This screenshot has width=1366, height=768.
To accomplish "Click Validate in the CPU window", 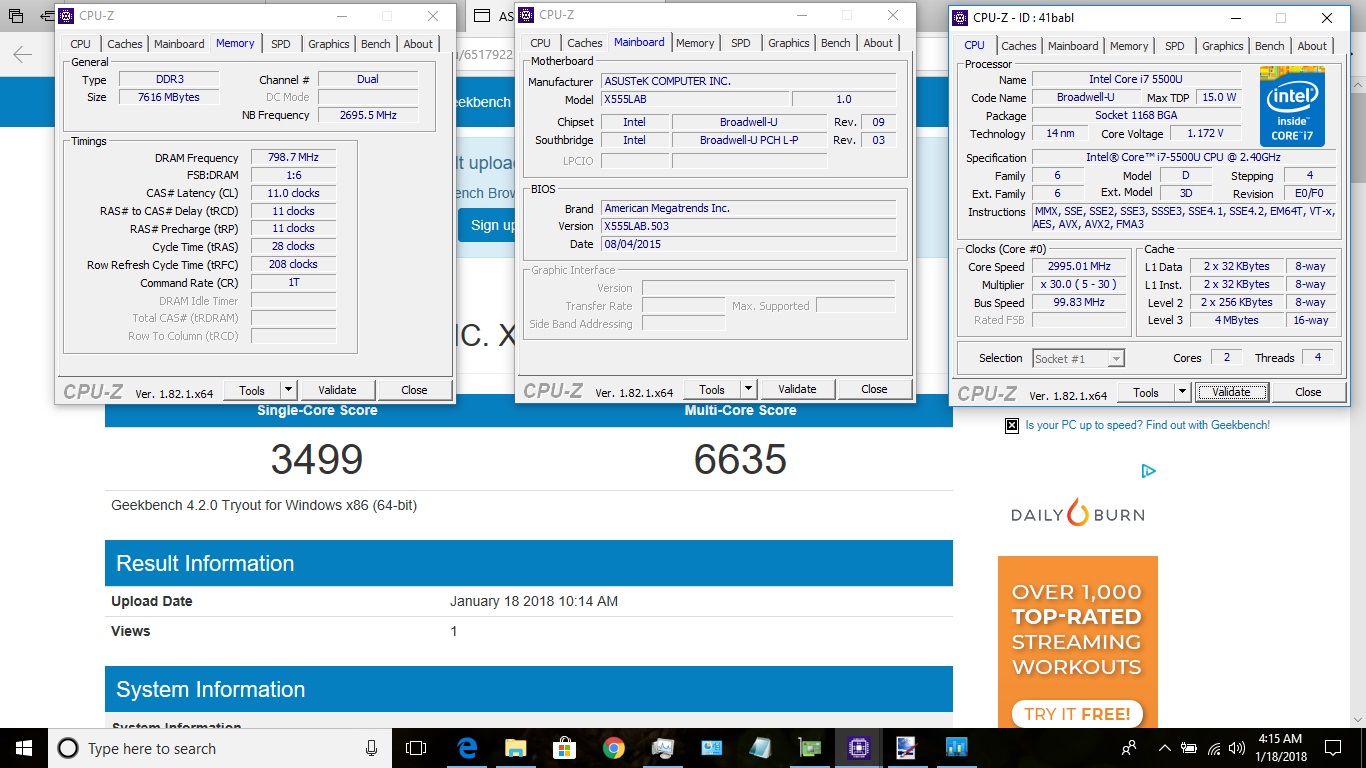I will click(x=1231, y=392).
